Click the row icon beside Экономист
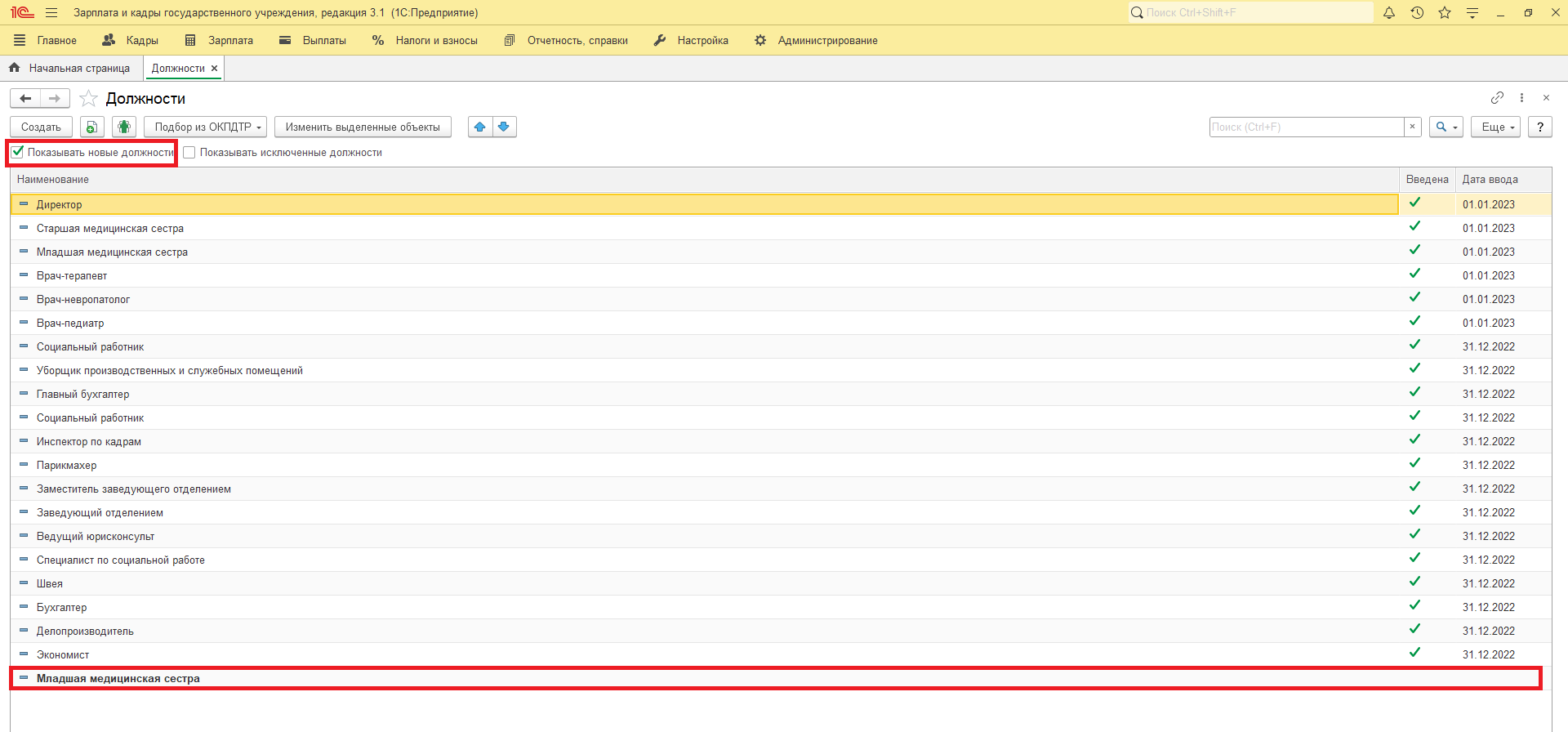Viewport: 1568px width, 732px height. pos(24,654)
